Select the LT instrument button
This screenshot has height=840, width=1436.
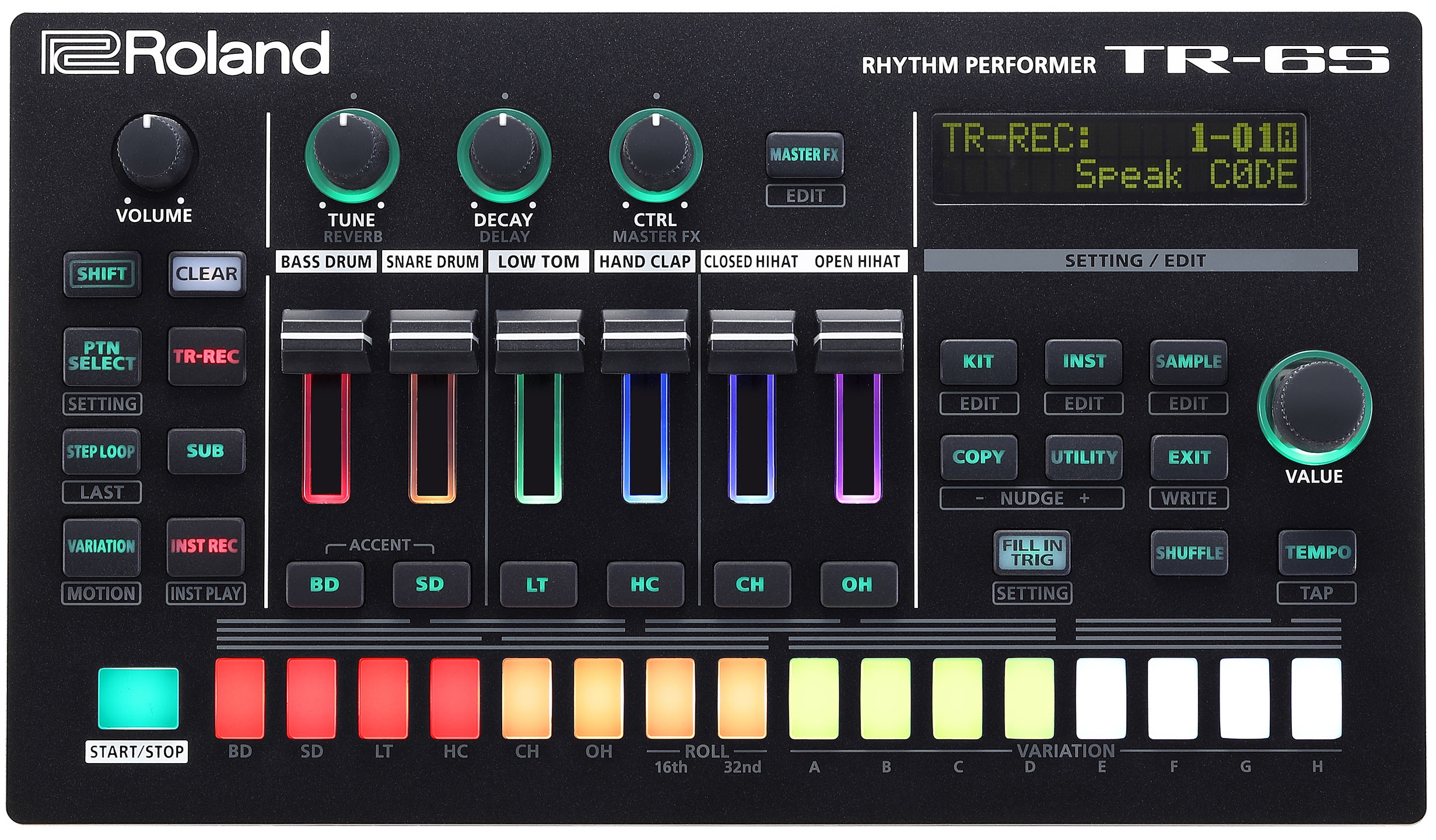click(538, 585)
